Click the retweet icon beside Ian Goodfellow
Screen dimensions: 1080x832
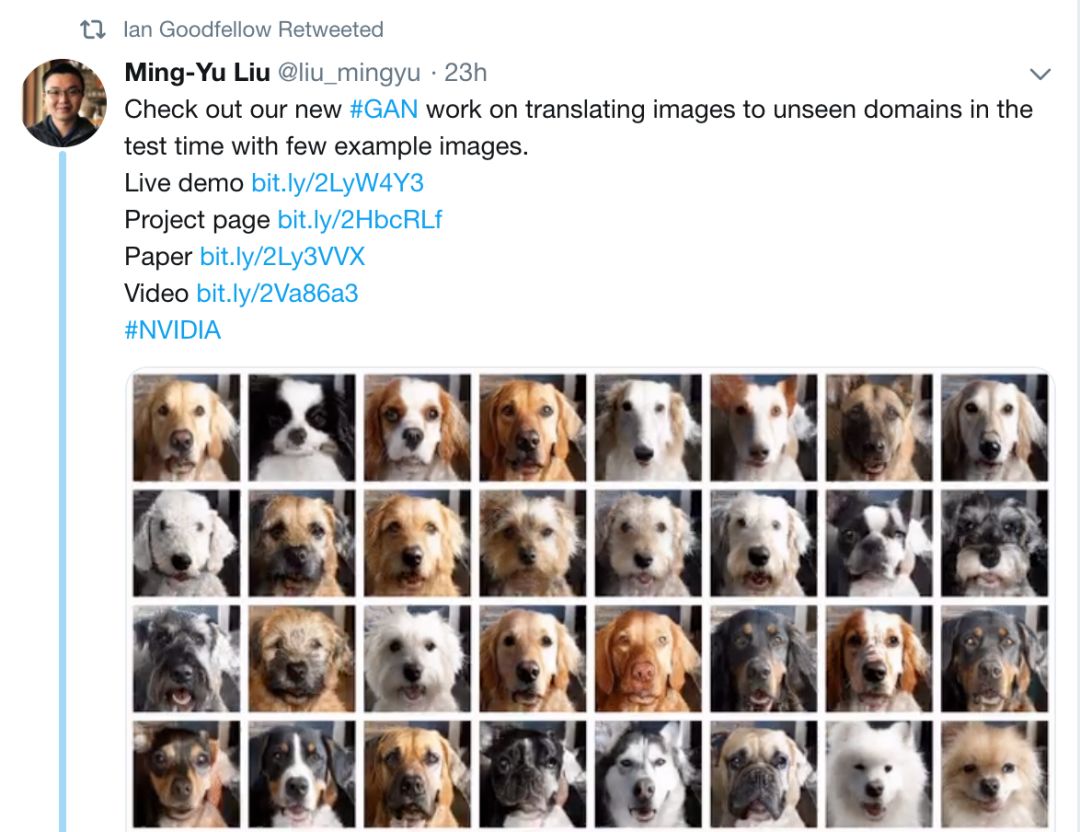coord(93,30)
